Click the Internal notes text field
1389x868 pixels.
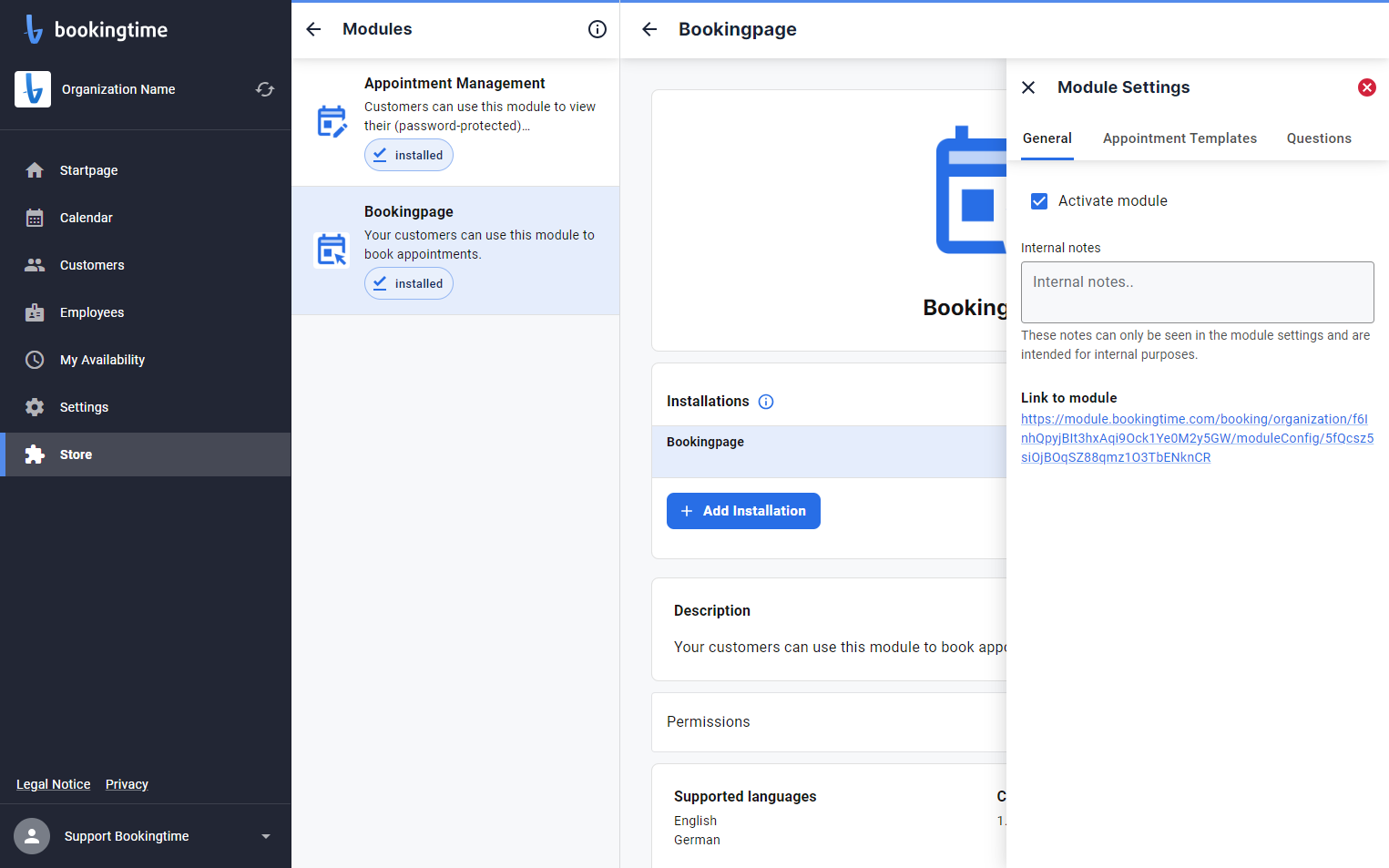click(x=1197, y=292)
